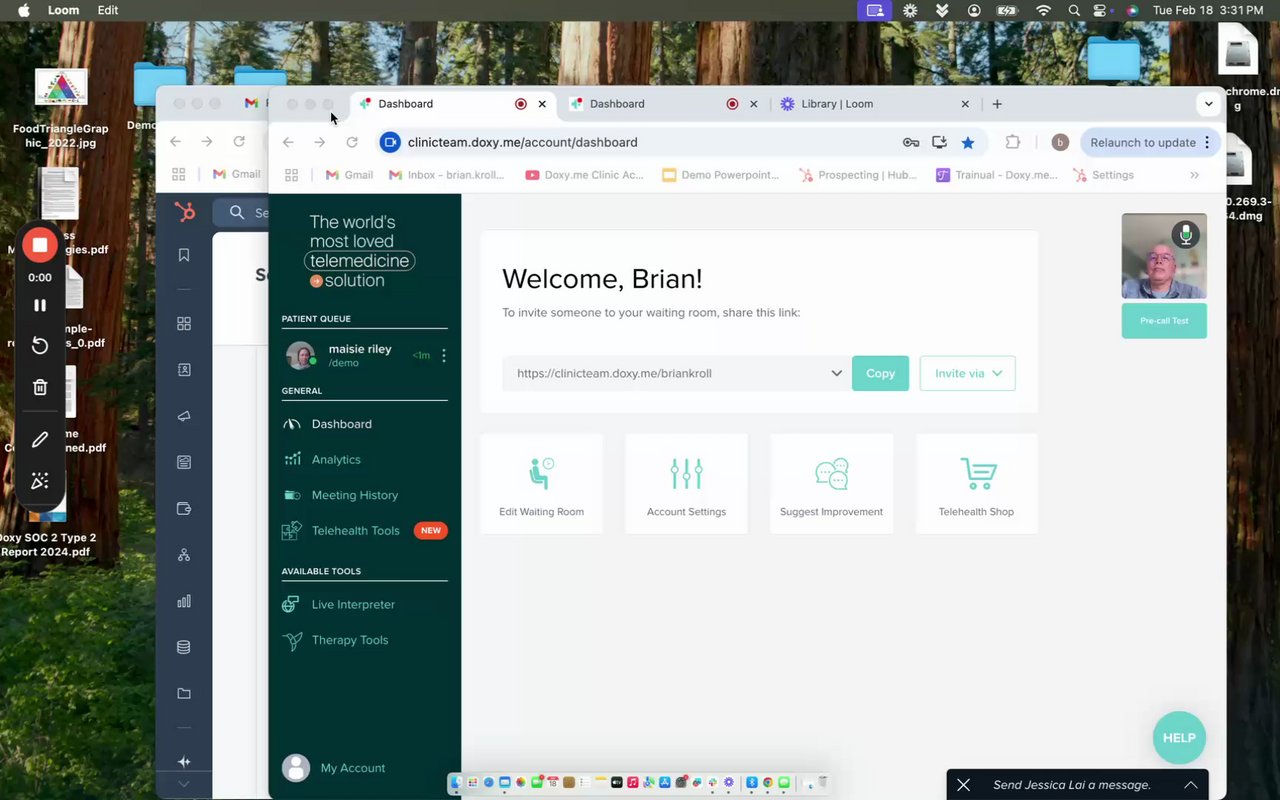Click Therapy Tools plant icon
1280x800 pixels.
click(292, 641)
